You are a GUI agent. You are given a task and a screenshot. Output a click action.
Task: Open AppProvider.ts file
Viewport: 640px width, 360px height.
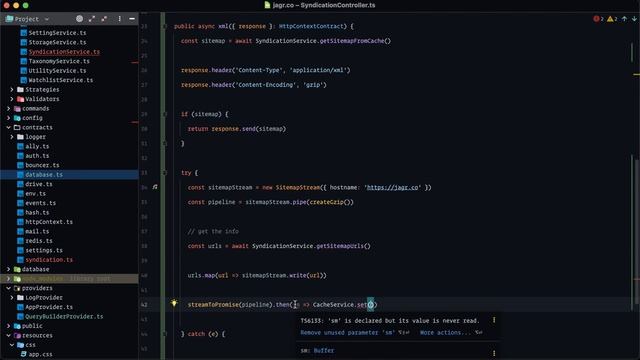point(49,307)
